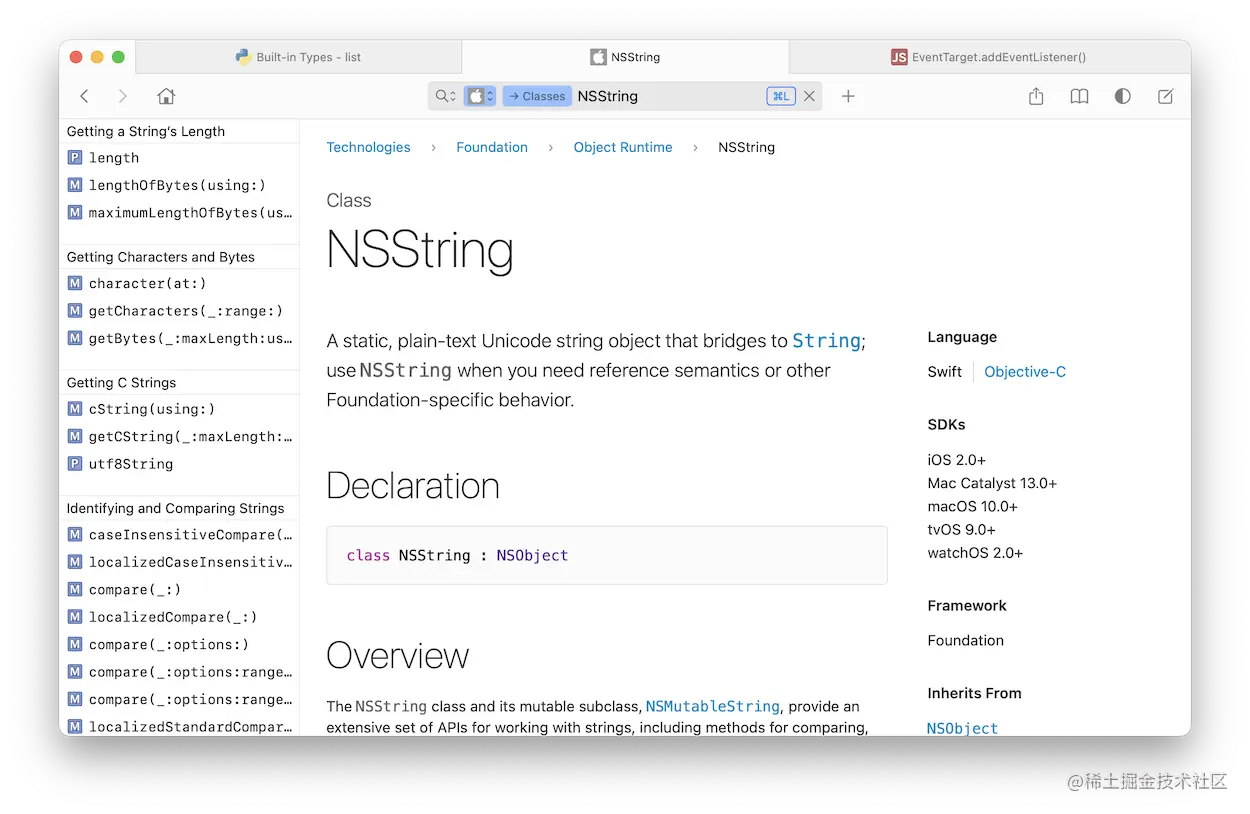Click the Object Runtime breadcrumb
This screenshot has height=814, width=1250.
[623, 147]
